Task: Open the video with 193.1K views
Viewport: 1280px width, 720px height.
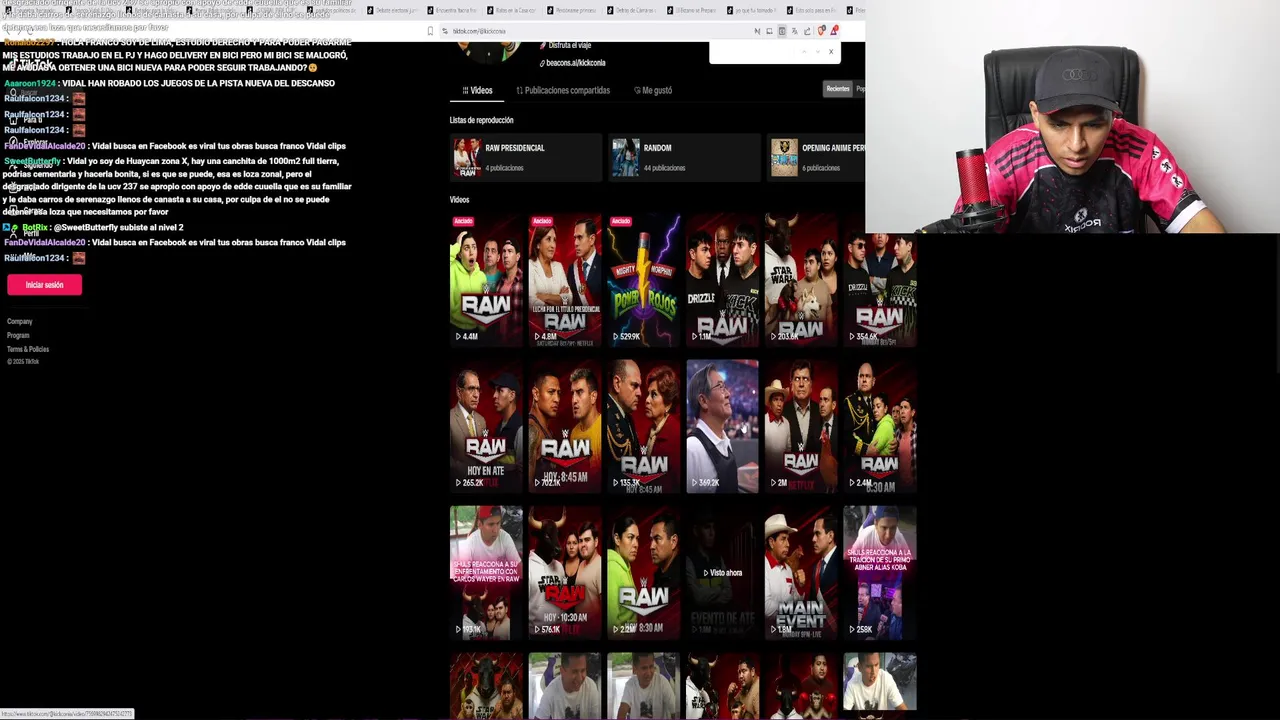Action: tap(486, 572)
